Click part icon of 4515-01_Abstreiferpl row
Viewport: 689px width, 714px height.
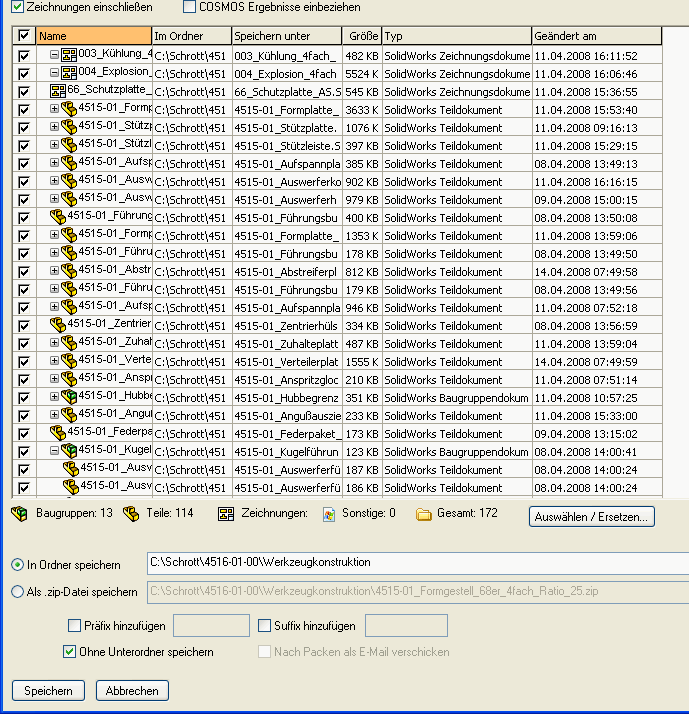click(69, 271)
